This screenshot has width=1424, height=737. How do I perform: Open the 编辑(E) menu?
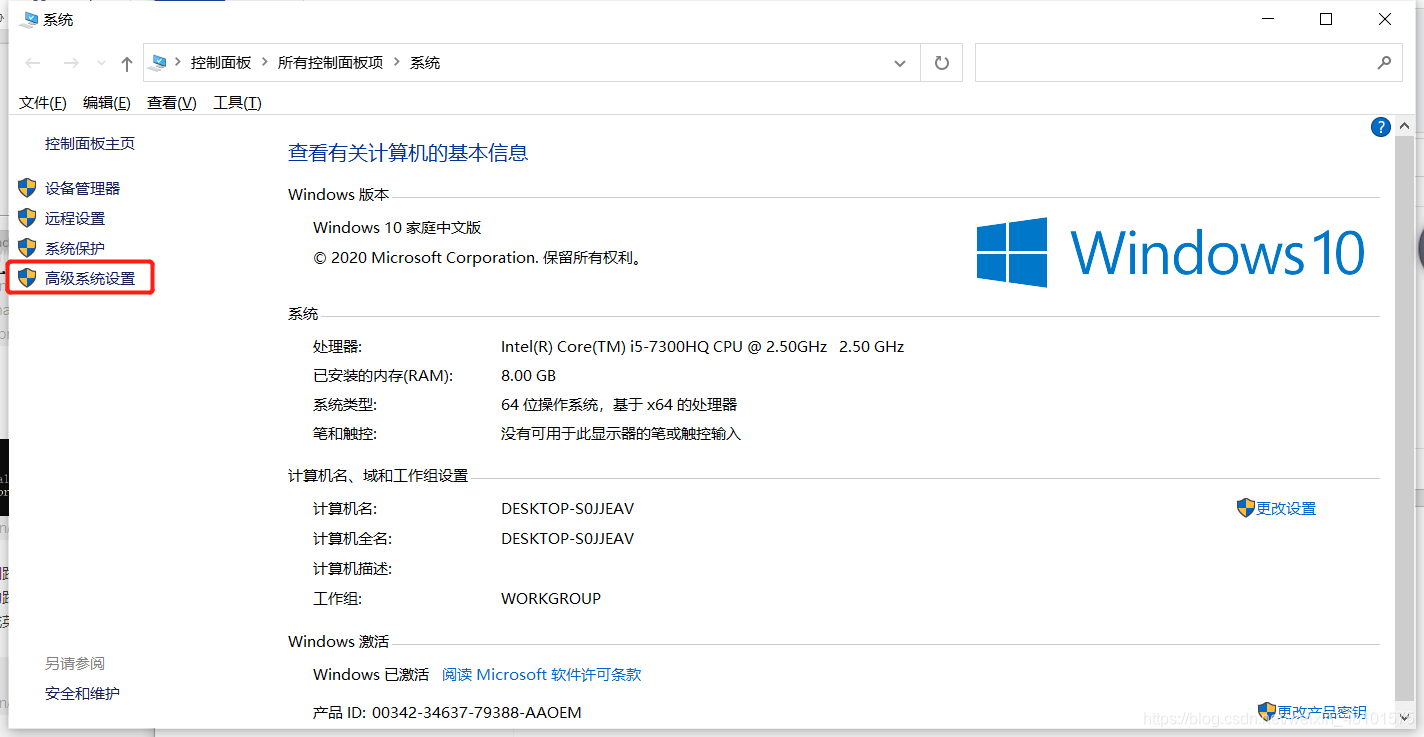(107, 102)
